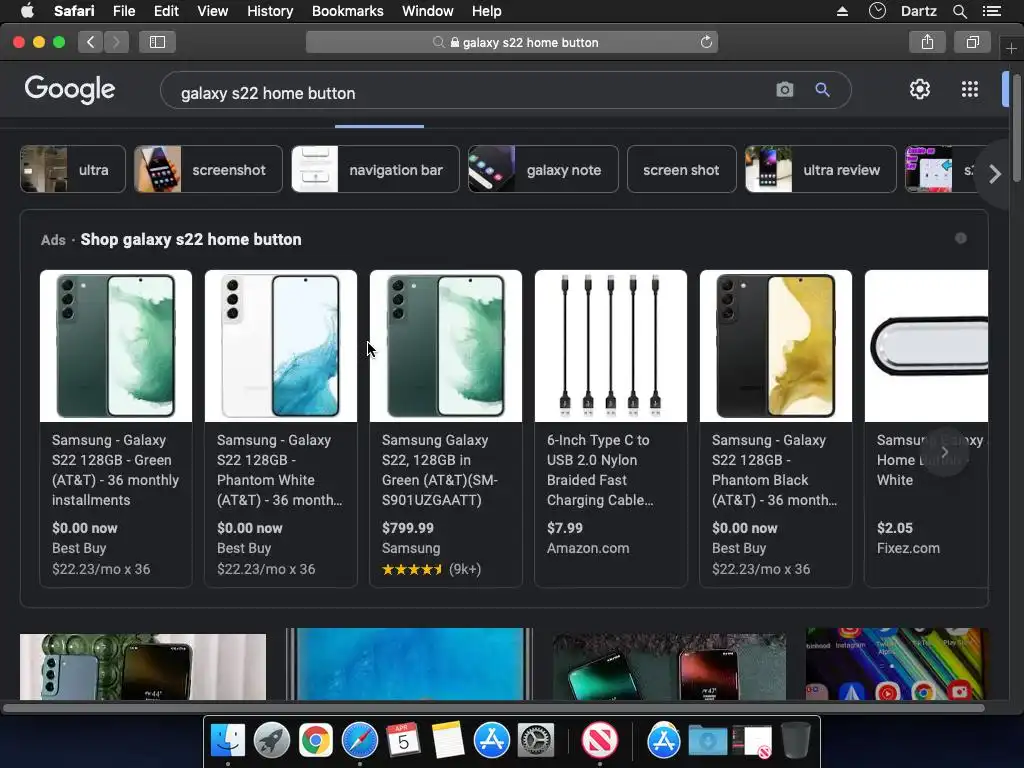The image size is (1024, 768).
Task: Open Notes app in dock
Action: pos(447,740)
